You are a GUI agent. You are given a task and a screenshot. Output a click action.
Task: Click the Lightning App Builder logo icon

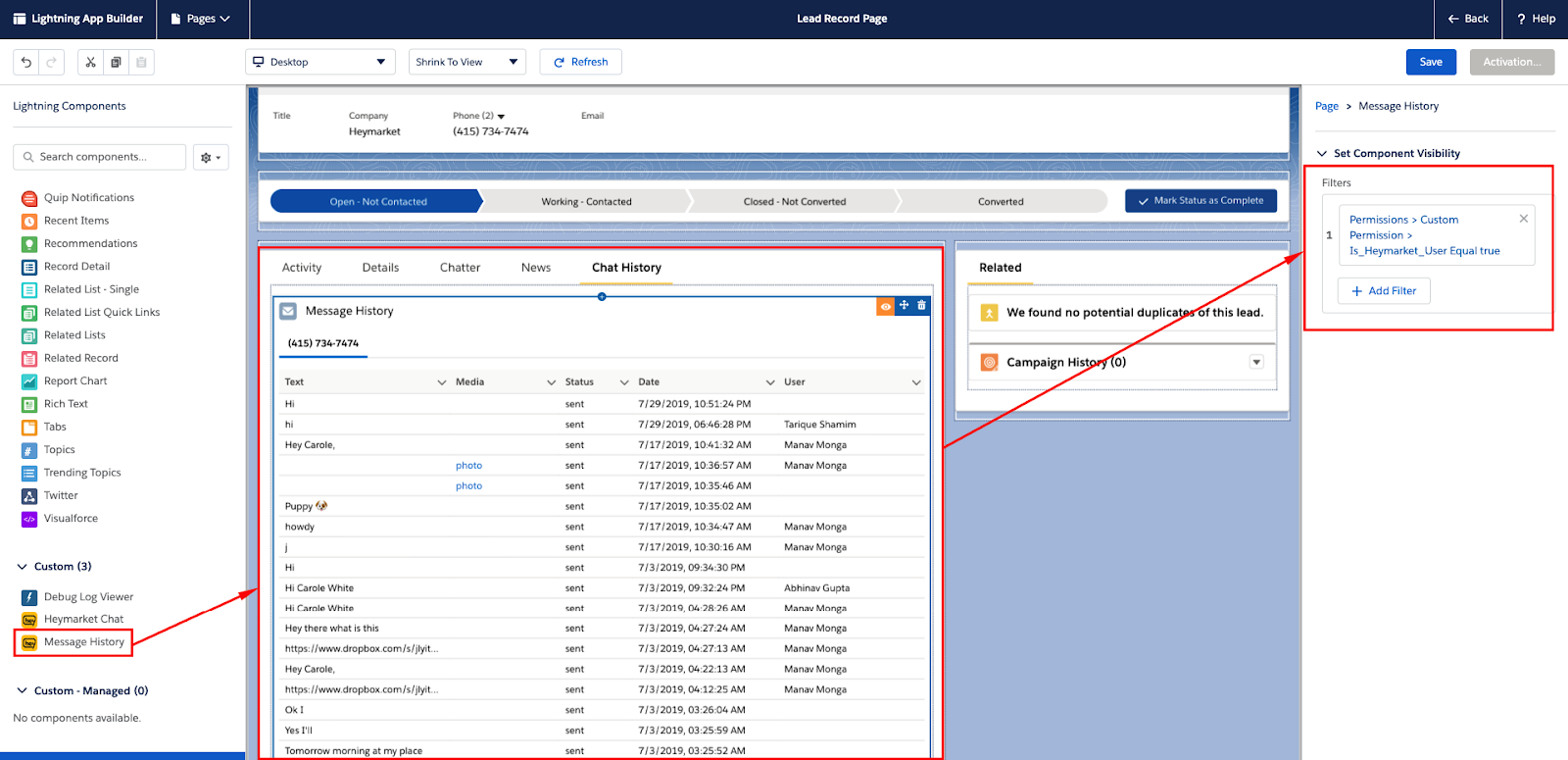(x=19, y=19)
